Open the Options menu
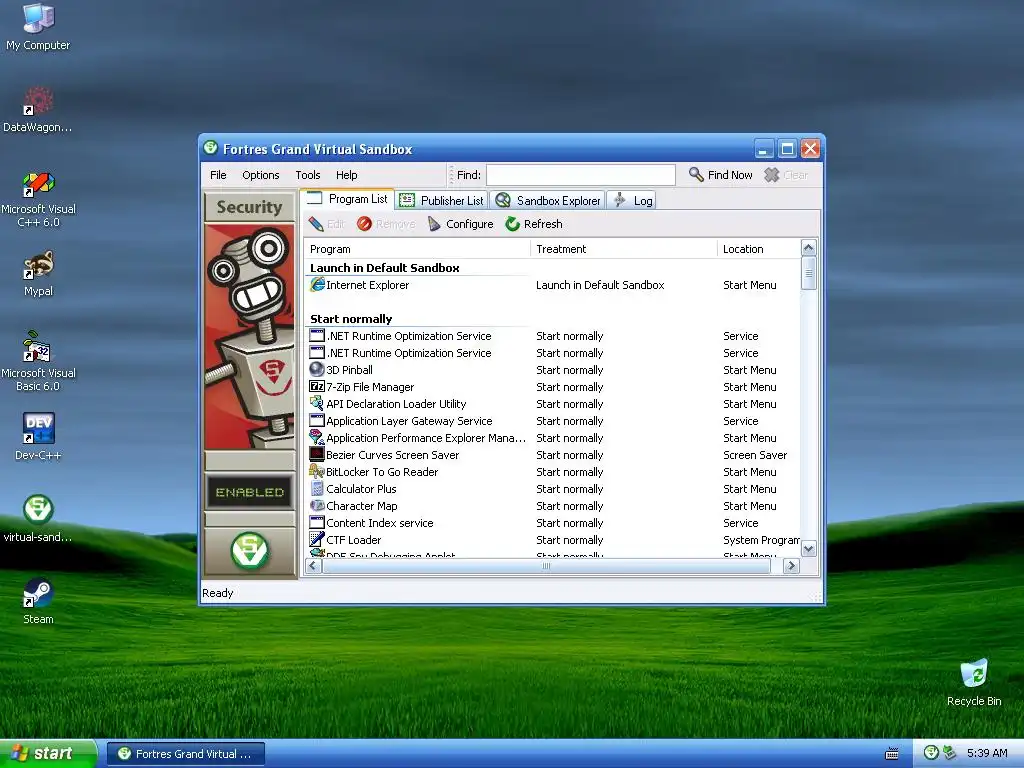Viewport: 1024px width, 768px height. pyautogui.click(x=261, y=175)
